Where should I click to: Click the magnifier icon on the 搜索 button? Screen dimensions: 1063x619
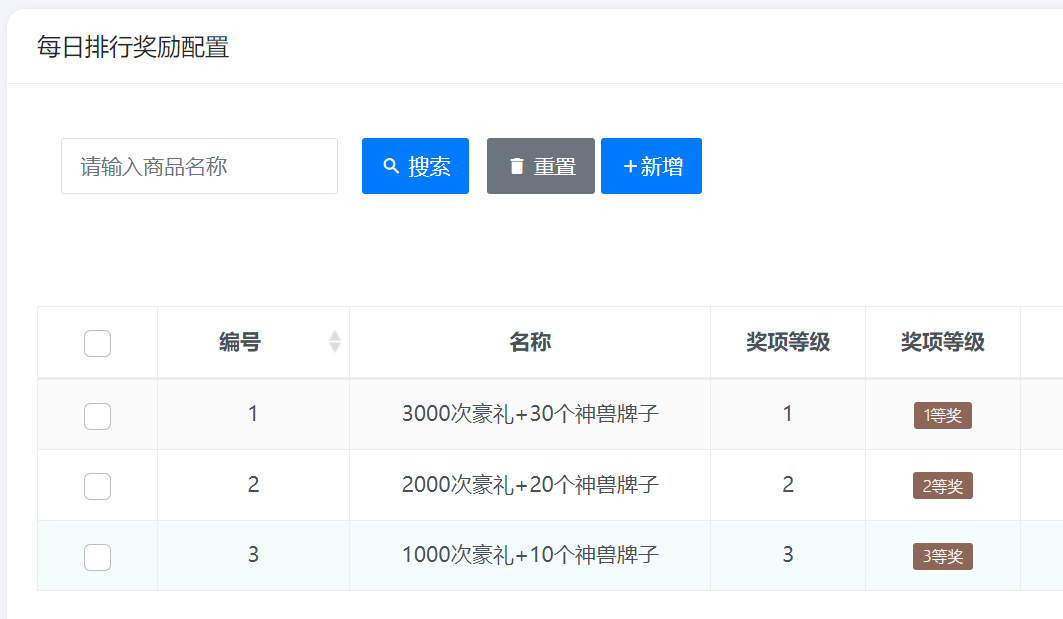(x=391, y=166)
